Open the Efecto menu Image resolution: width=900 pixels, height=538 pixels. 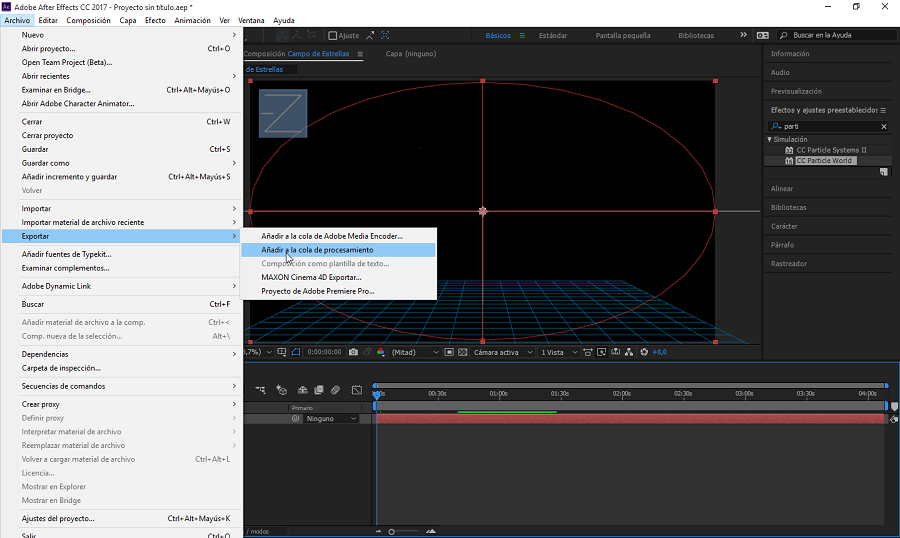pos(155,20)
